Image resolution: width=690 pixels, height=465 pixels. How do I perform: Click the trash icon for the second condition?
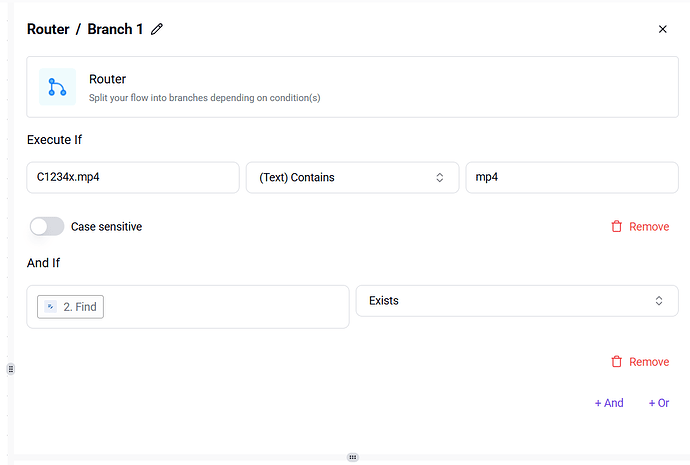point(617,362)
